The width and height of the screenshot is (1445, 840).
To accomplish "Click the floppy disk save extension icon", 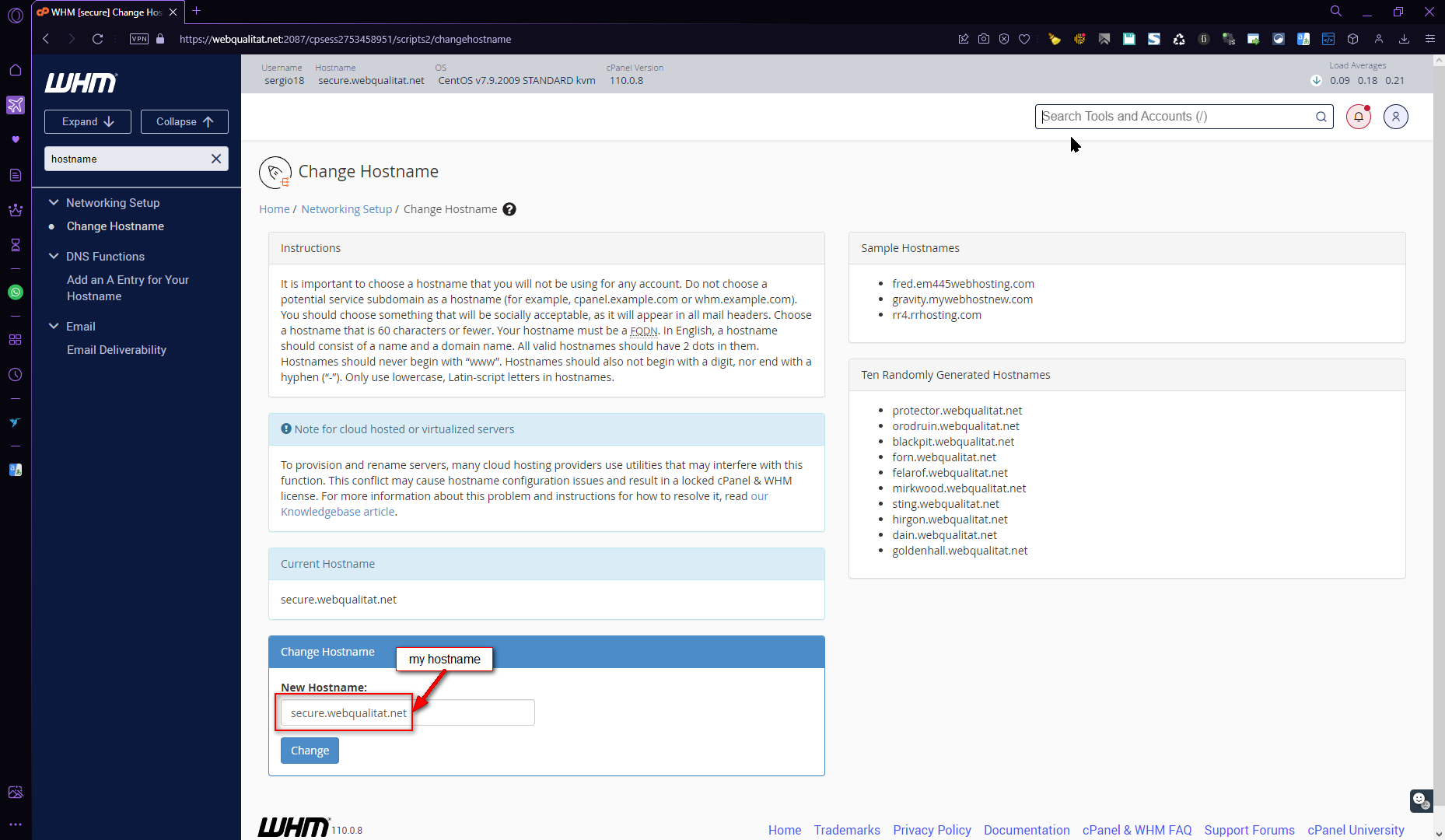I will pyautogui.click(x=1129, y=39).
